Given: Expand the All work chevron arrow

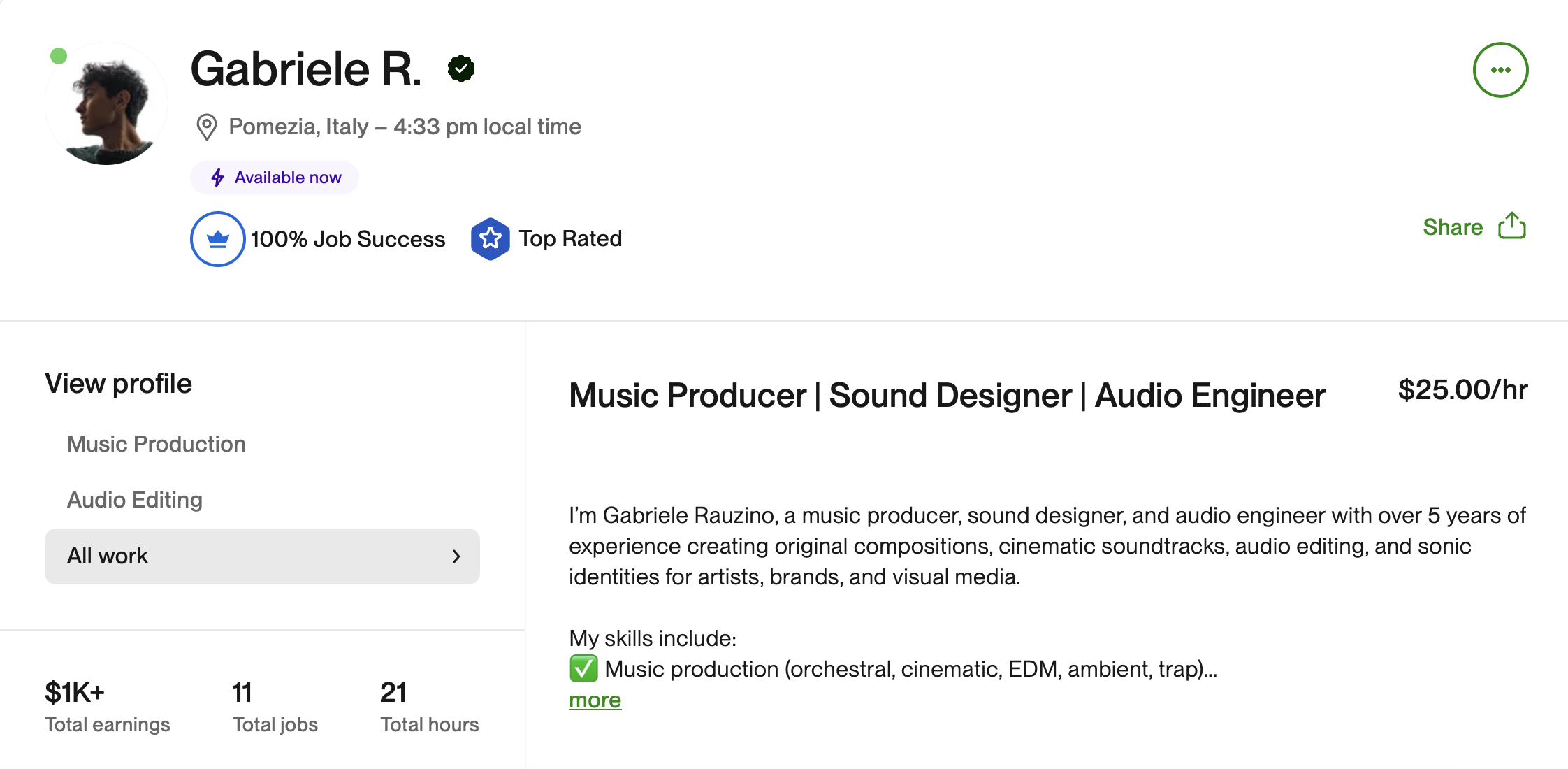Looking at the screenshot, I should click(456, 556).
